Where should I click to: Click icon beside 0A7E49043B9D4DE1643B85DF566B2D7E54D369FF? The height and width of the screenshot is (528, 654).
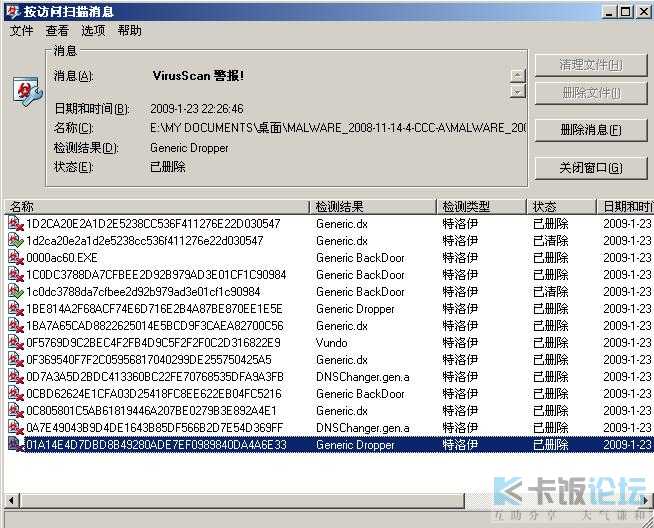click(x=16, y=427)
